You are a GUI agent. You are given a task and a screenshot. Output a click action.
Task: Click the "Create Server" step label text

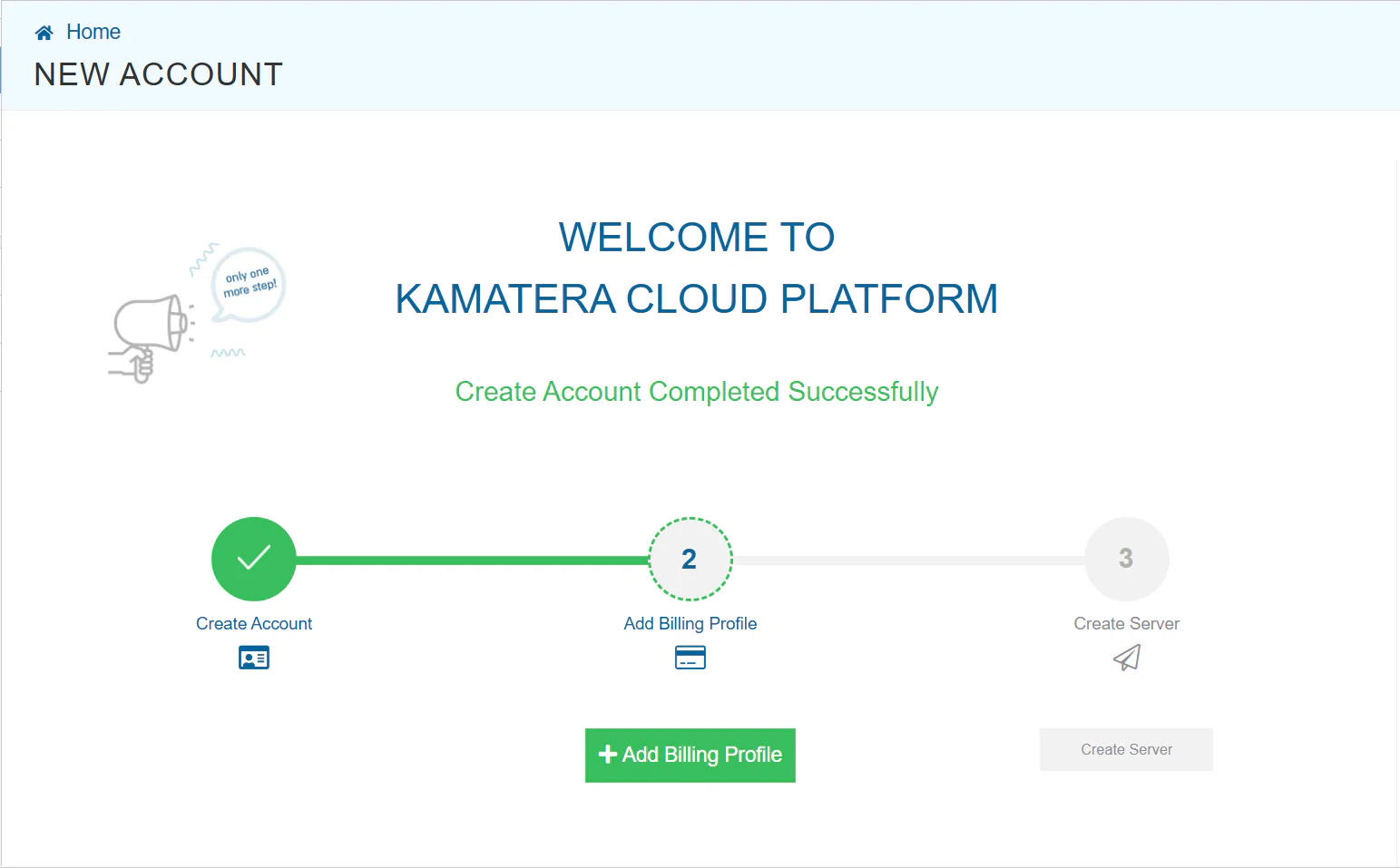pyautogui.click(x=1127, y=624)
